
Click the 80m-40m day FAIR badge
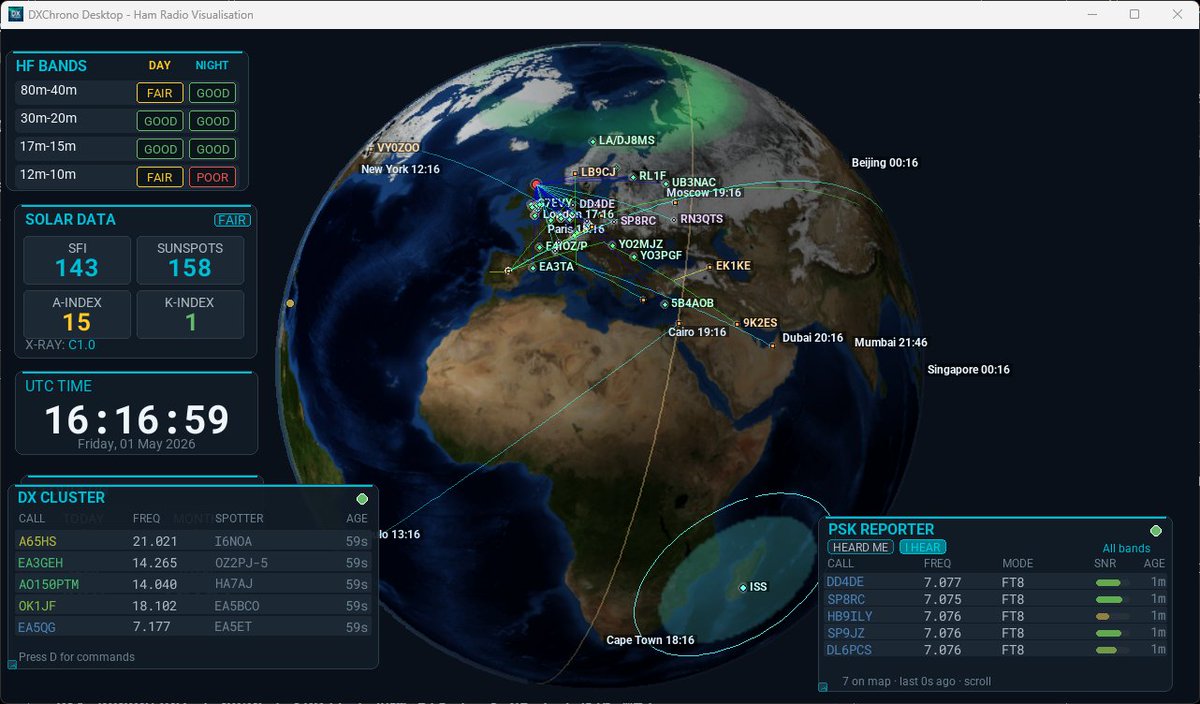(x=160, y=93)
